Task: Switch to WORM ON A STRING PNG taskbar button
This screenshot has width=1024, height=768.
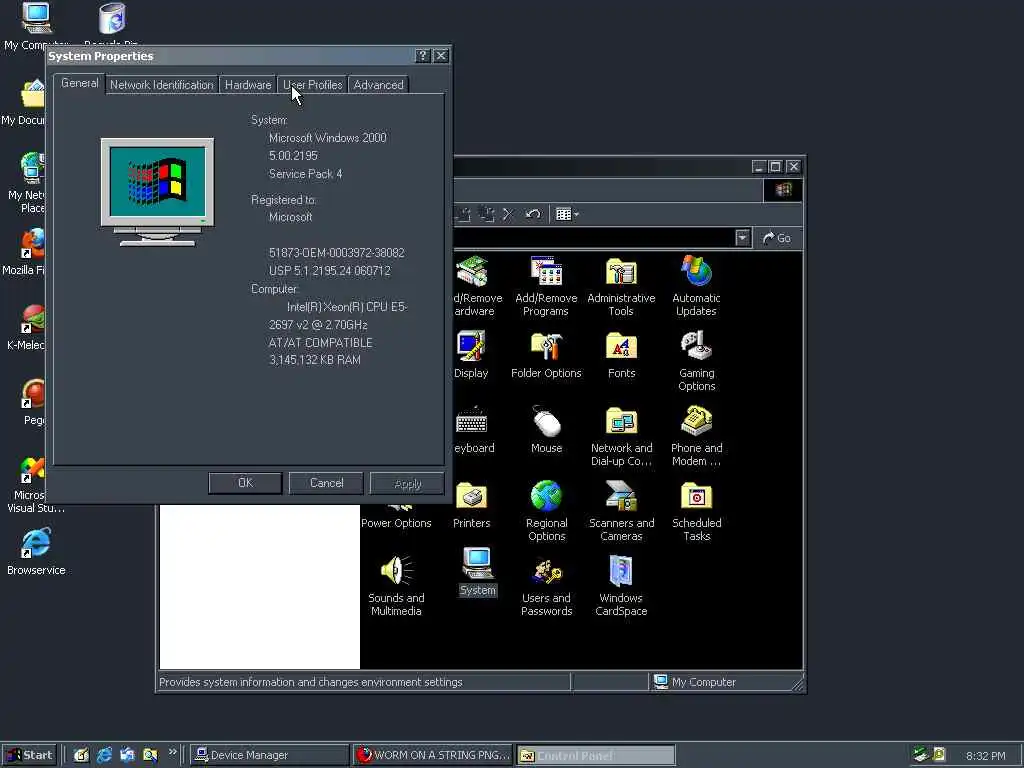Action: (x=432, y=755)
